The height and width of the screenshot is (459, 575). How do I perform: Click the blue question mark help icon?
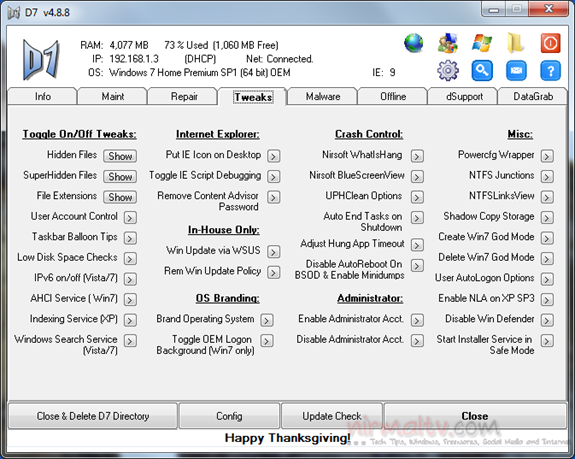tap(550, 70)
